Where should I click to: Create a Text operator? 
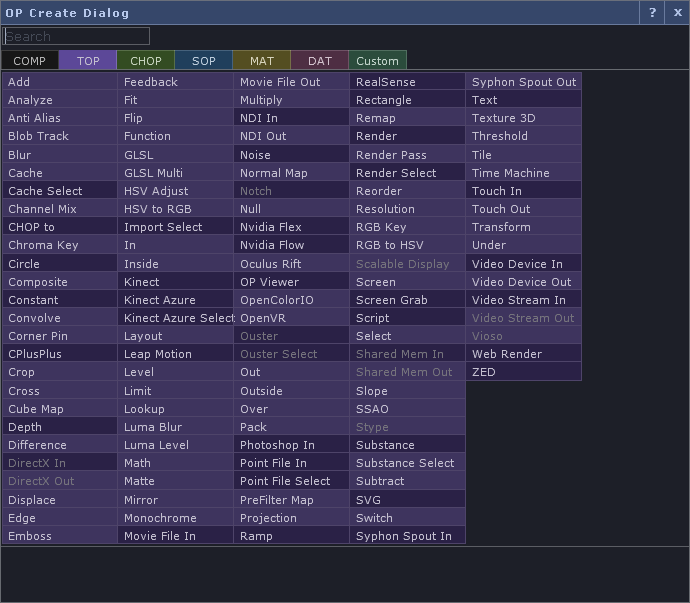click(x=524, y=100)
